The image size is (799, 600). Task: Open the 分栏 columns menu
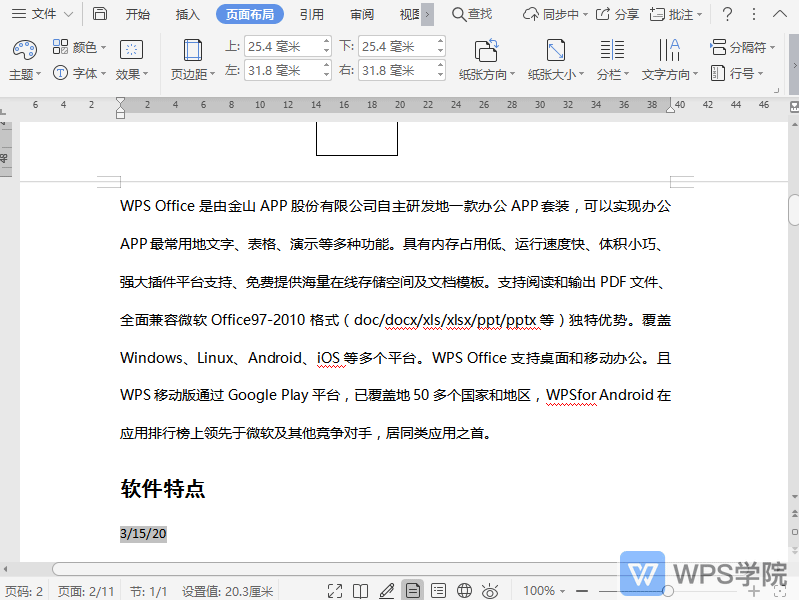pyautogui.click(x=613, y=60)
